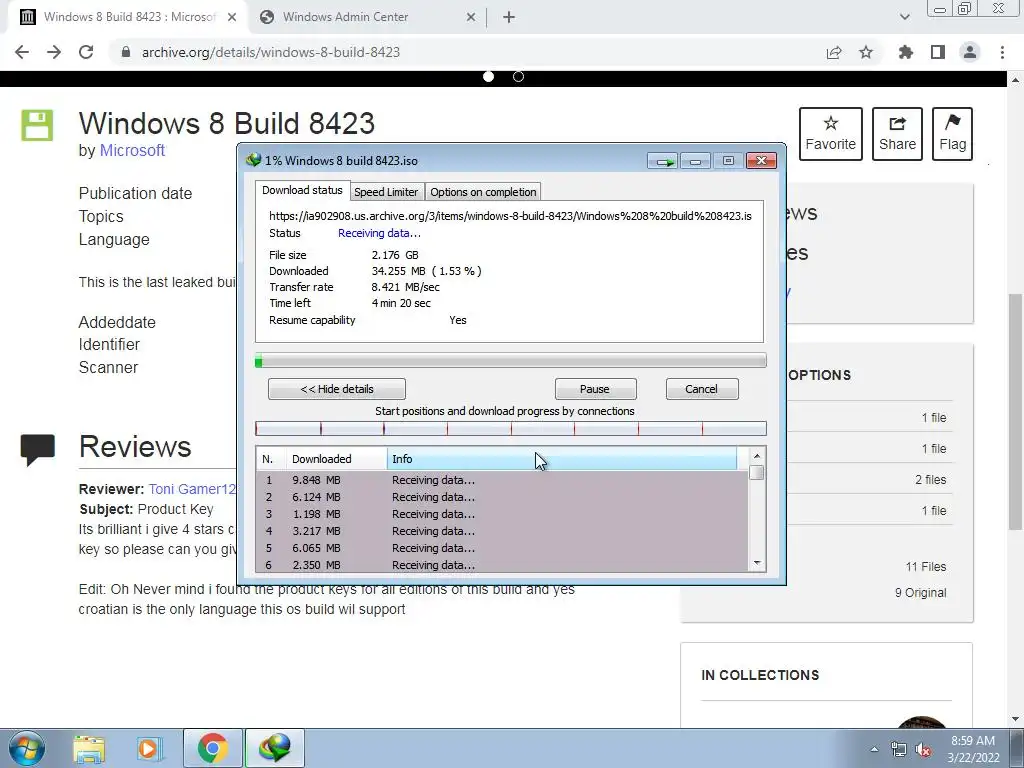Sort connections by Downloaded column

tap(336, 459)
